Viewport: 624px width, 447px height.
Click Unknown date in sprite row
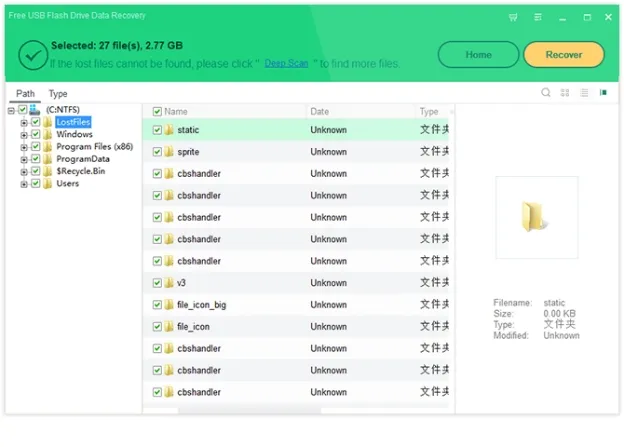pos(328,152)
